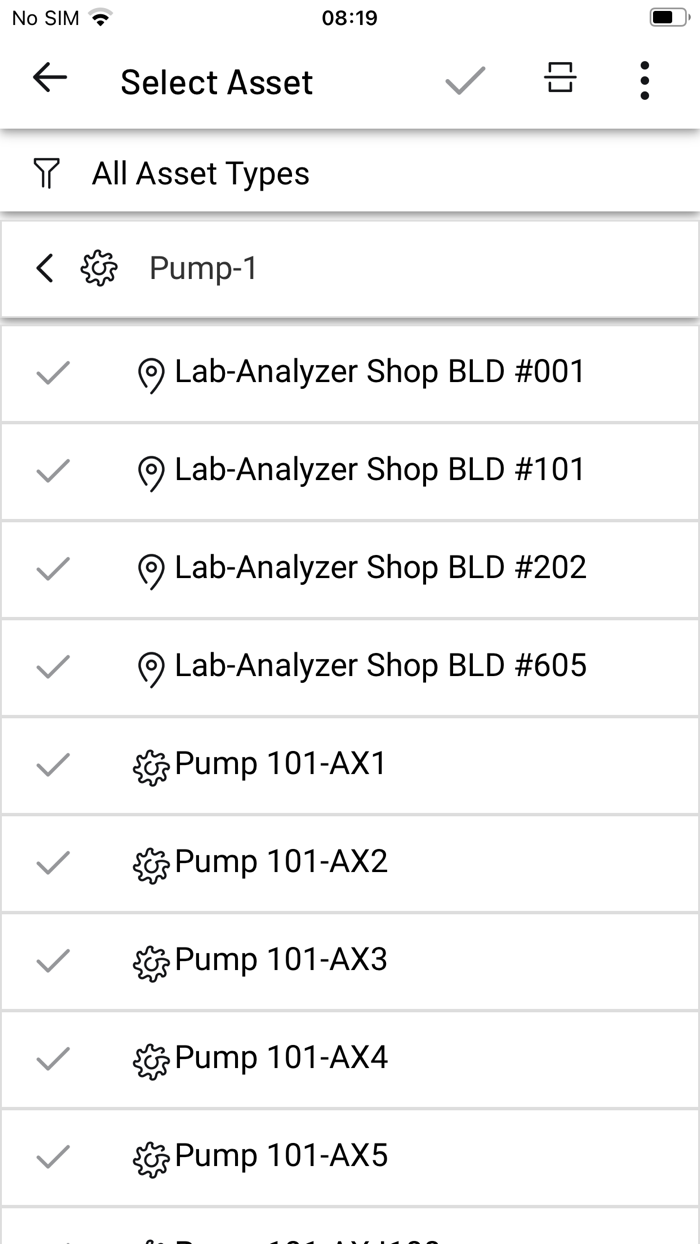The image size is (700, 1244).
Task: Tap the Select Asset page title
Action: 217,82
